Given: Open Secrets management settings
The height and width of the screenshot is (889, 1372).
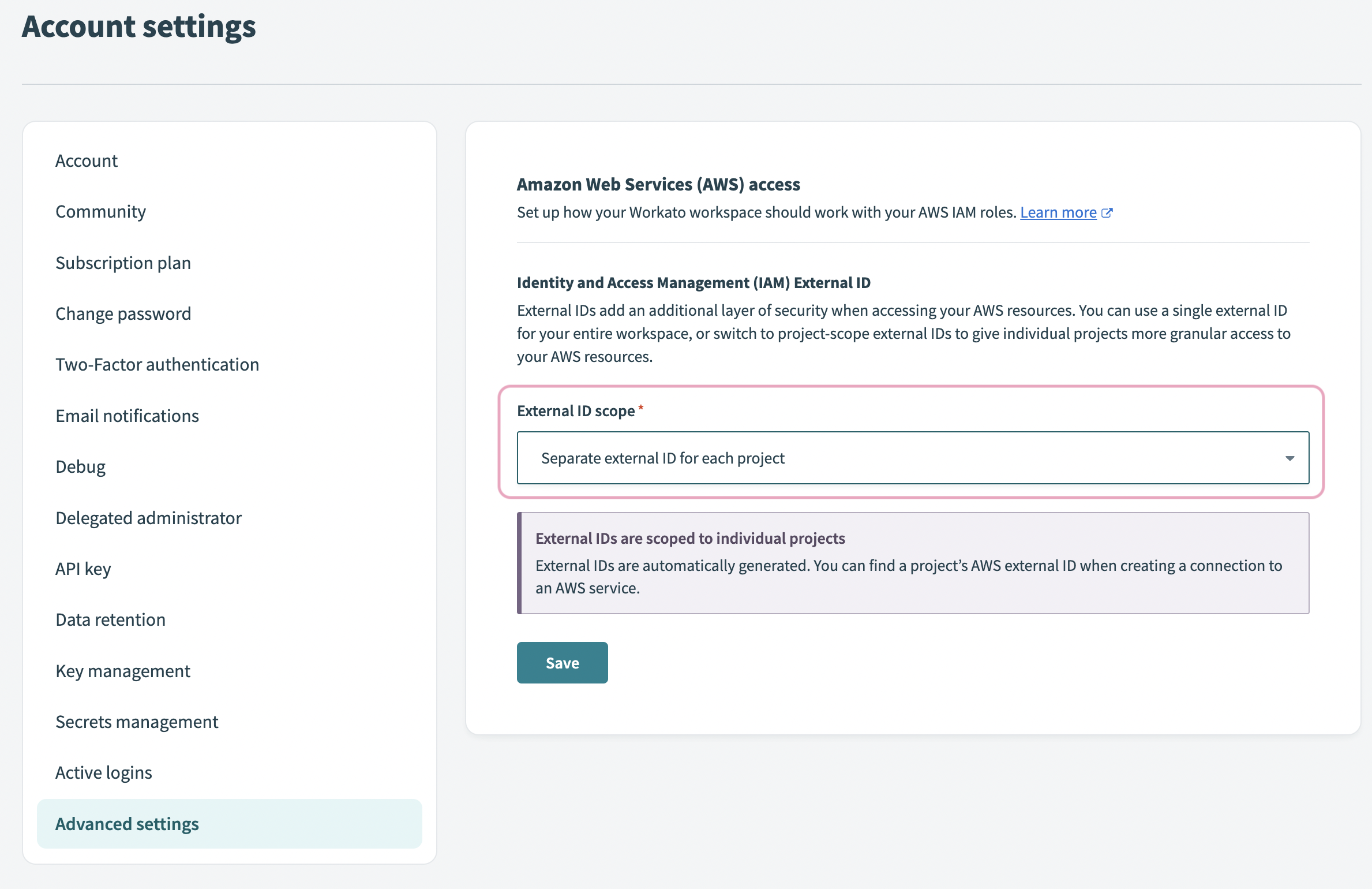Looking at the screenshot, I should click(x=136, y=721).
